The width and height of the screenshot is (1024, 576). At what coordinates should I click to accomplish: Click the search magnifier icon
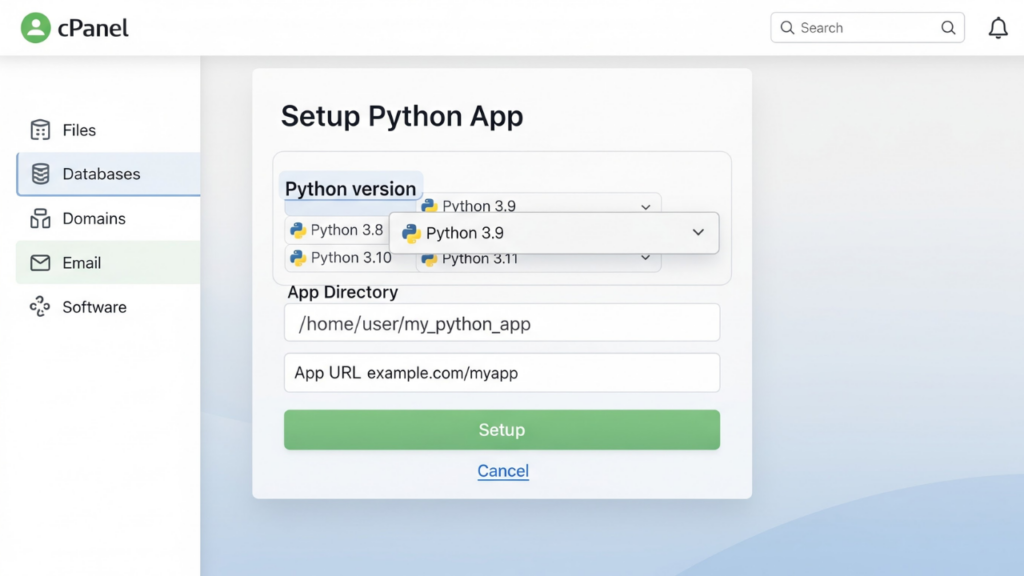click(948, 27)
